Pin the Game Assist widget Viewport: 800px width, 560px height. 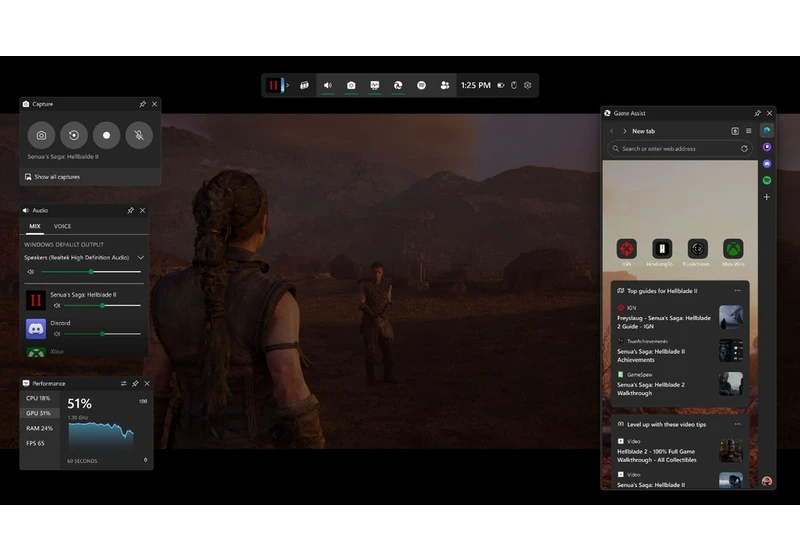click(x=757, y=113)
